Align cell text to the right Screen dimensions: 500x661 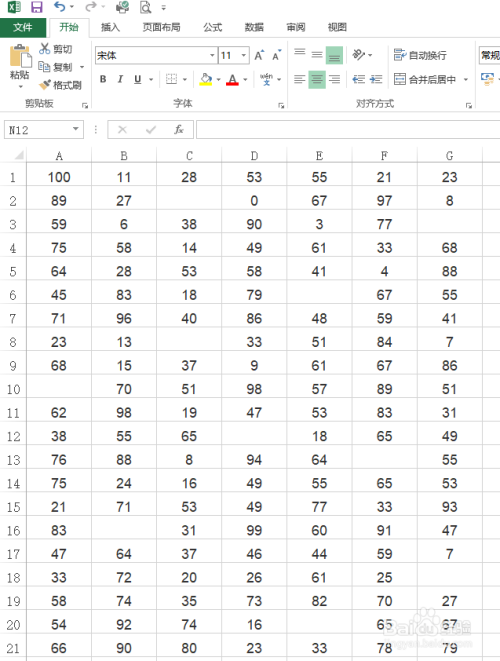335,79
